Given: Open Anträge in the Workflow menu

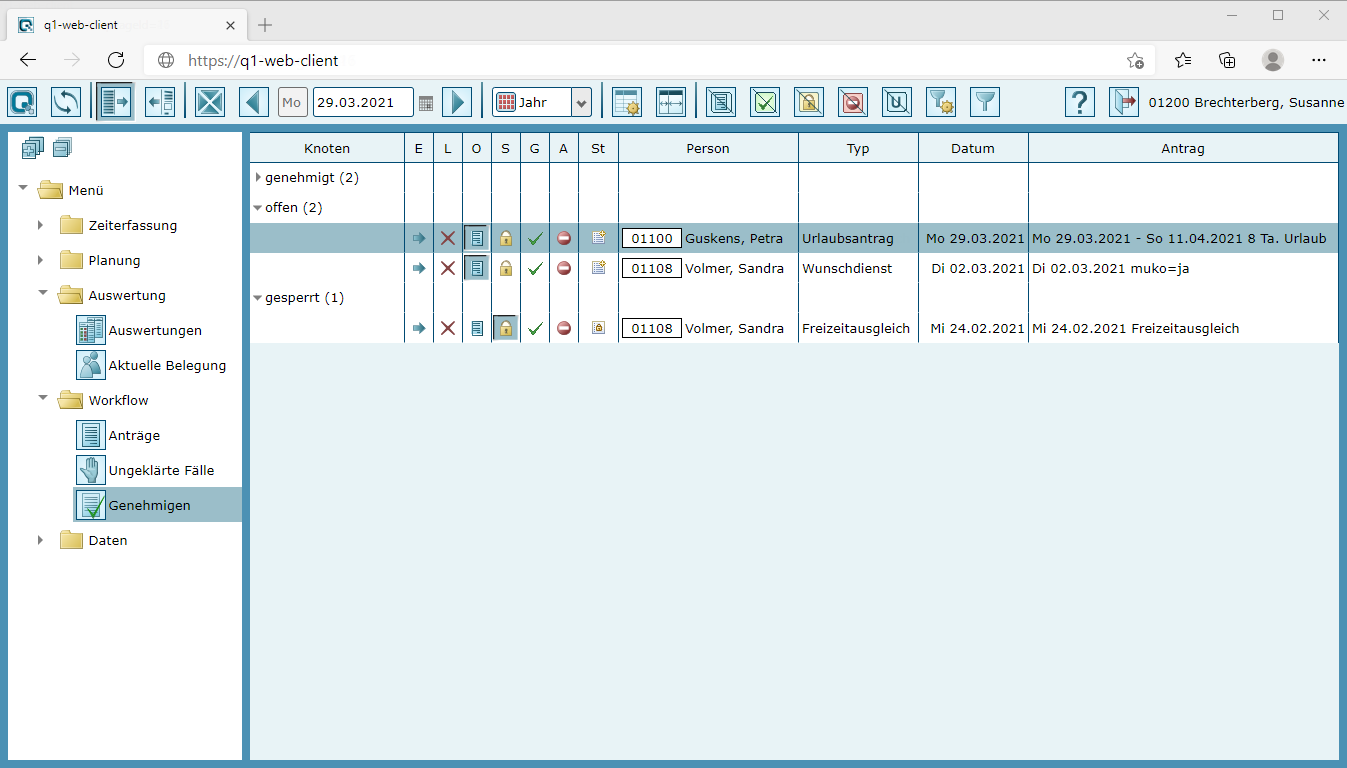Looking at the screenshot, I should click(x=134, y=436).
